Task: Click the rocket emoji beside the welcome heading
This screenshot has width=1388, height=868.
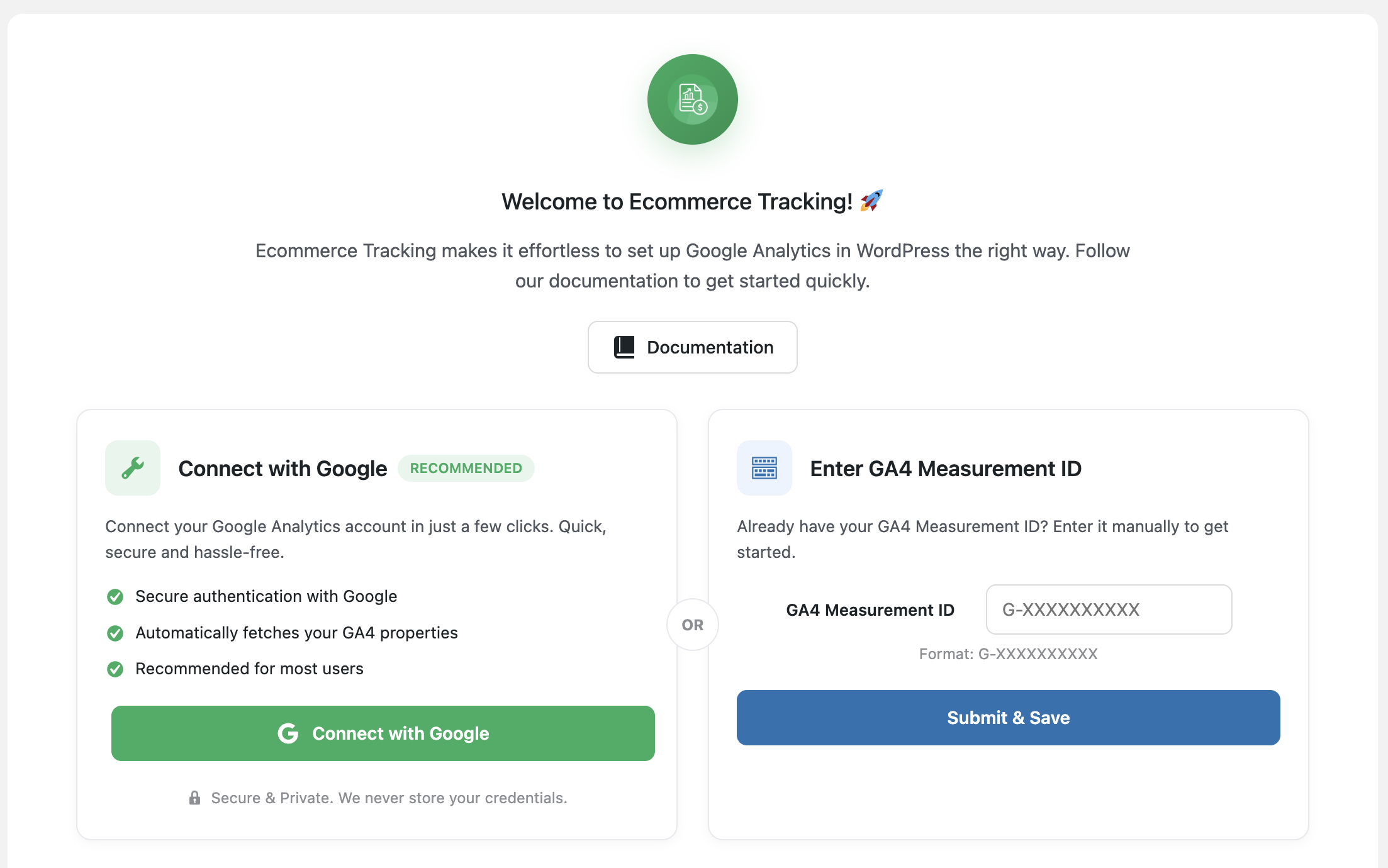Action: coord(871,201)
